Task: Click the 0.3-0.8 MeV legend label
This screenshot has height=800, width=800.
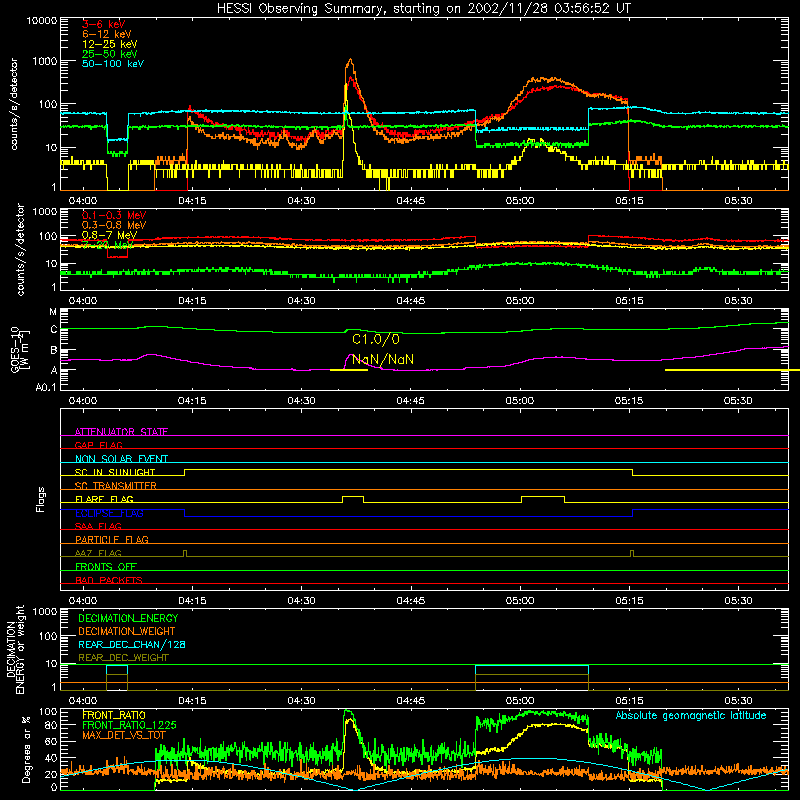Action: [114, 225]
